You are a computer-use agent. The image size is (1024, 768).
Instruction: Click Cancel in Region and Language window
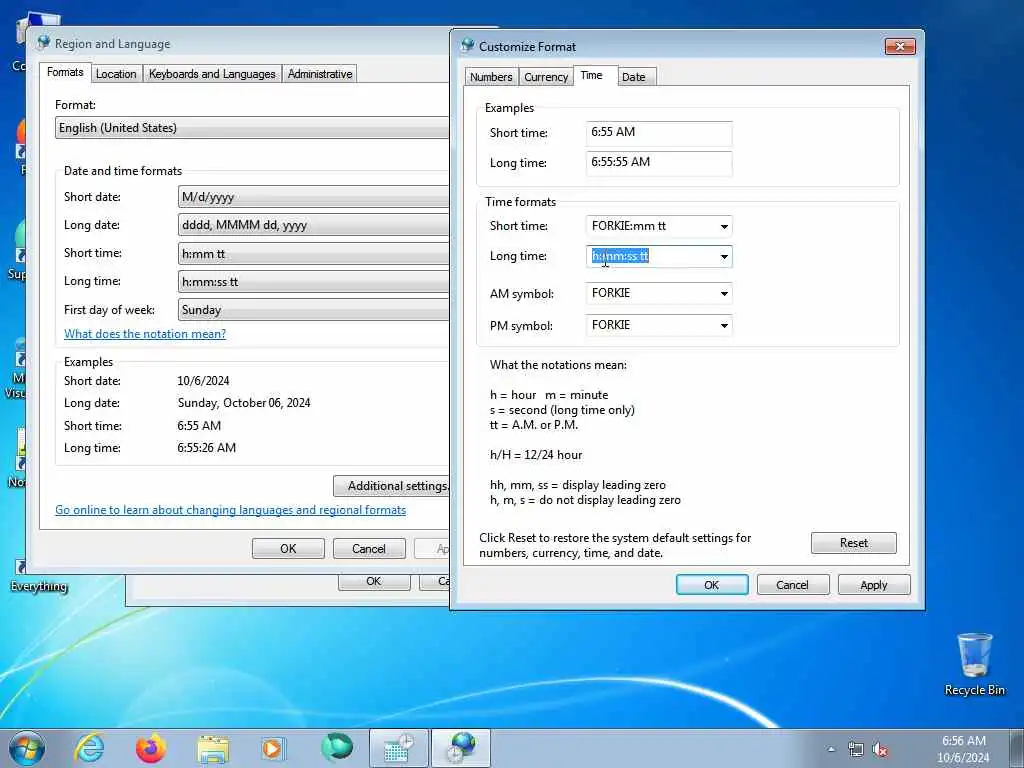point(369,549)
